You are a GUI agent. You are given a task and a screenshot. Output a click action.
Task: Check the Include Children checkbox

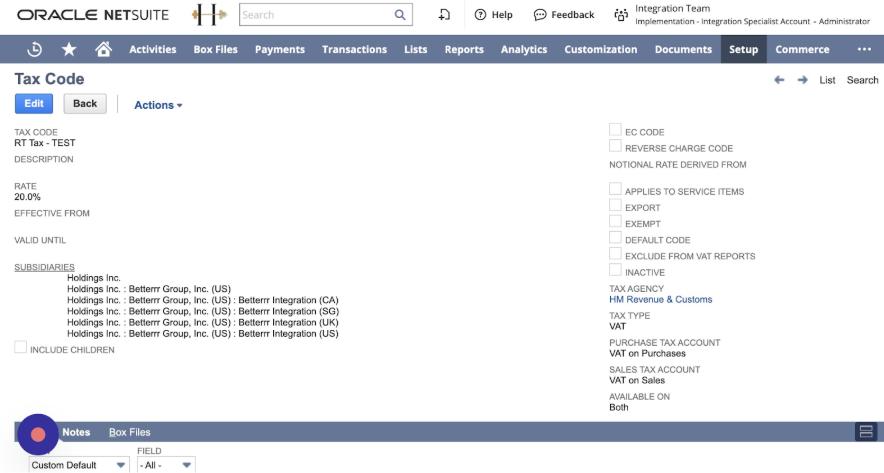coord(21,349)
